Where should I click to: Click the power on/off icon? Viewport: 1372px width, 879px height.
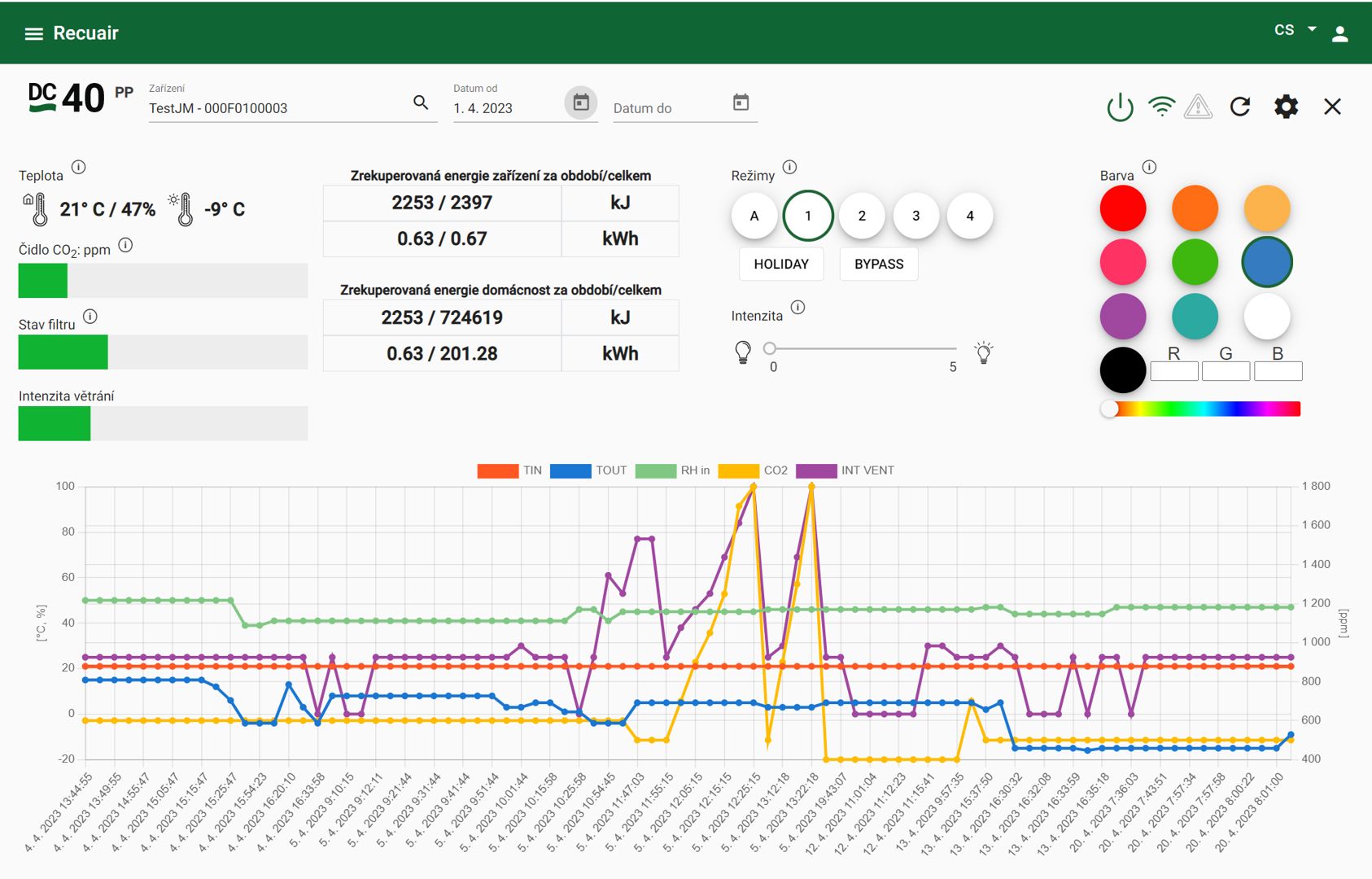1120,107
